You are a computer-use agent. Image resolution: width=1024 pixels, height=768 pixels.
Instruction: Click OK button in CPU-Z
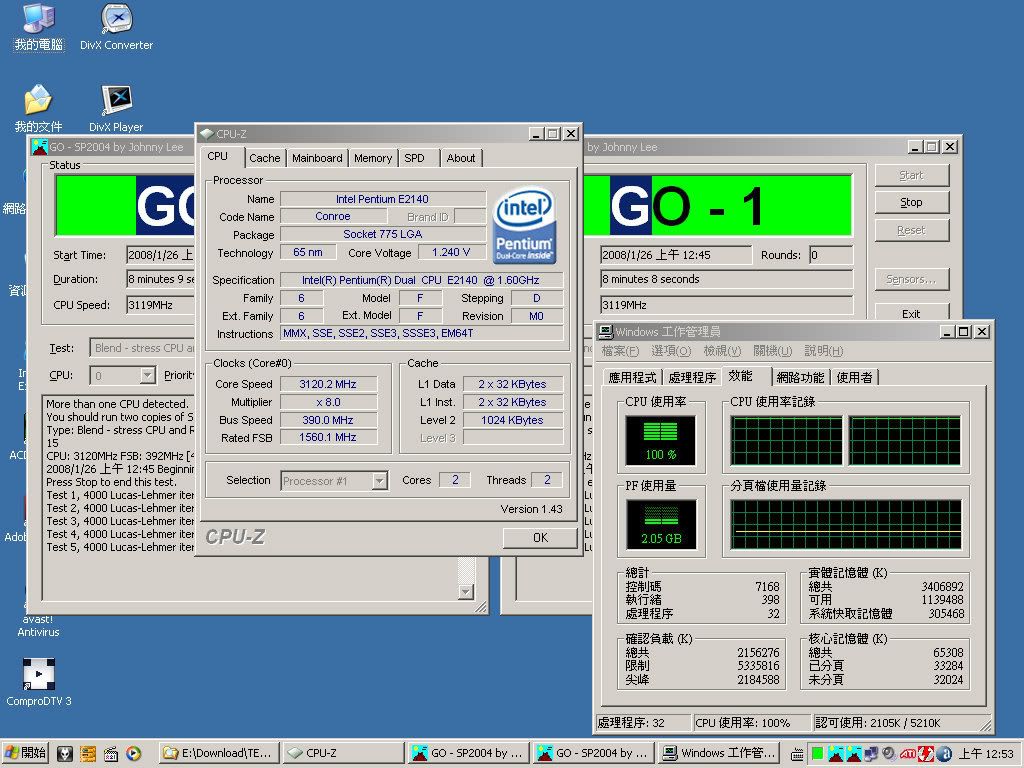pyautogui.click(x=540, y=537)
